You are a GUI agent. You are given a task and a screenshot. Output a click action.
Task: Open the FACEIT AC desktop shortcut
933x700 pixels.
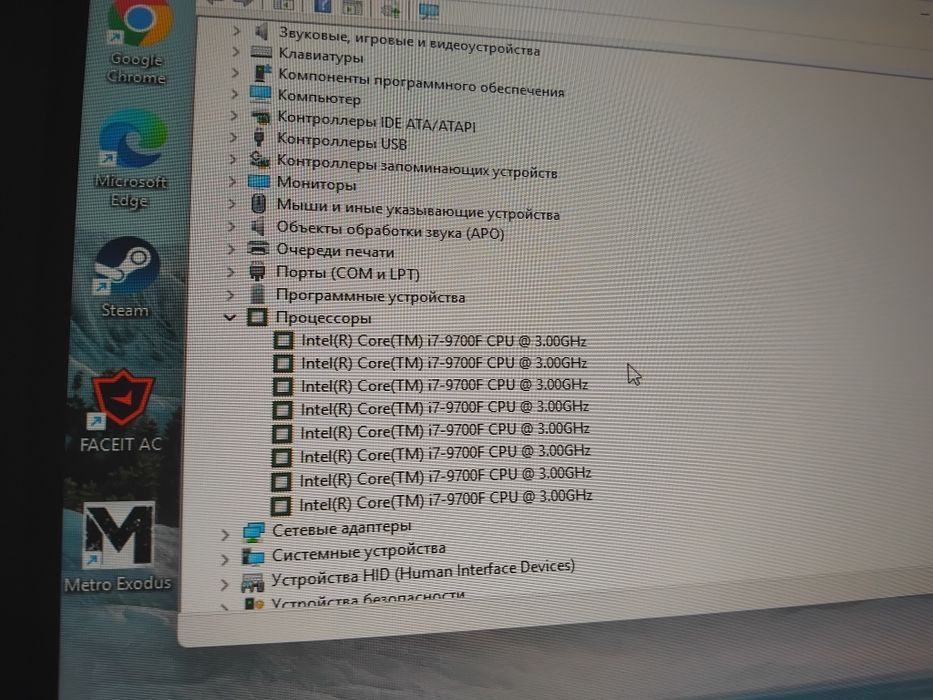(122, 411)
